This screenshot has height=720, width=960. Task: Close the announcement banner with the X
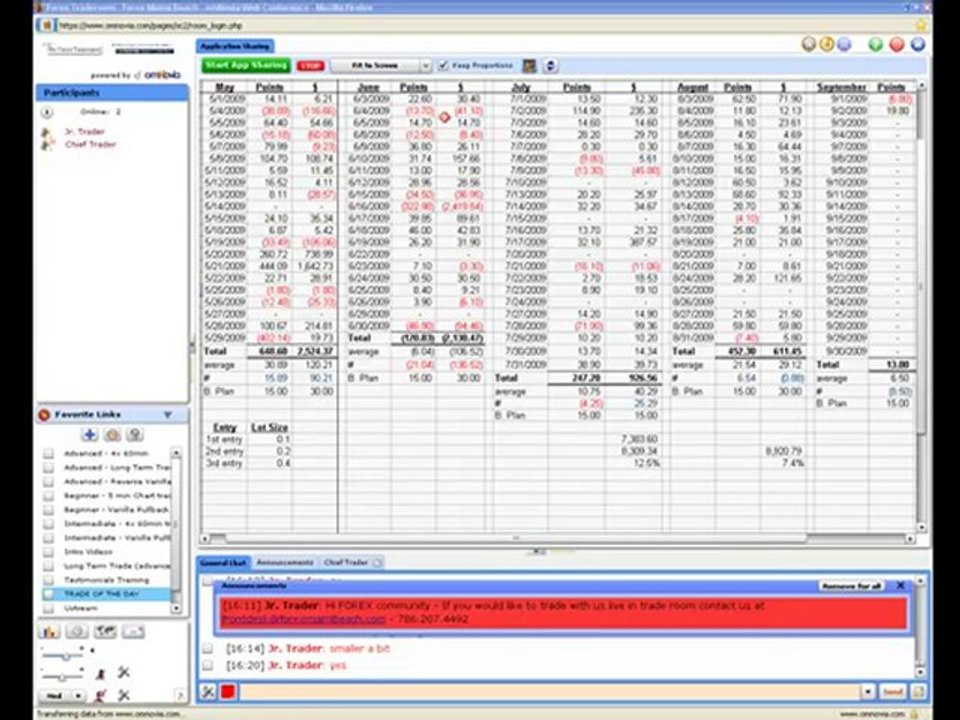pyautogui.click(x=901, y=585)
